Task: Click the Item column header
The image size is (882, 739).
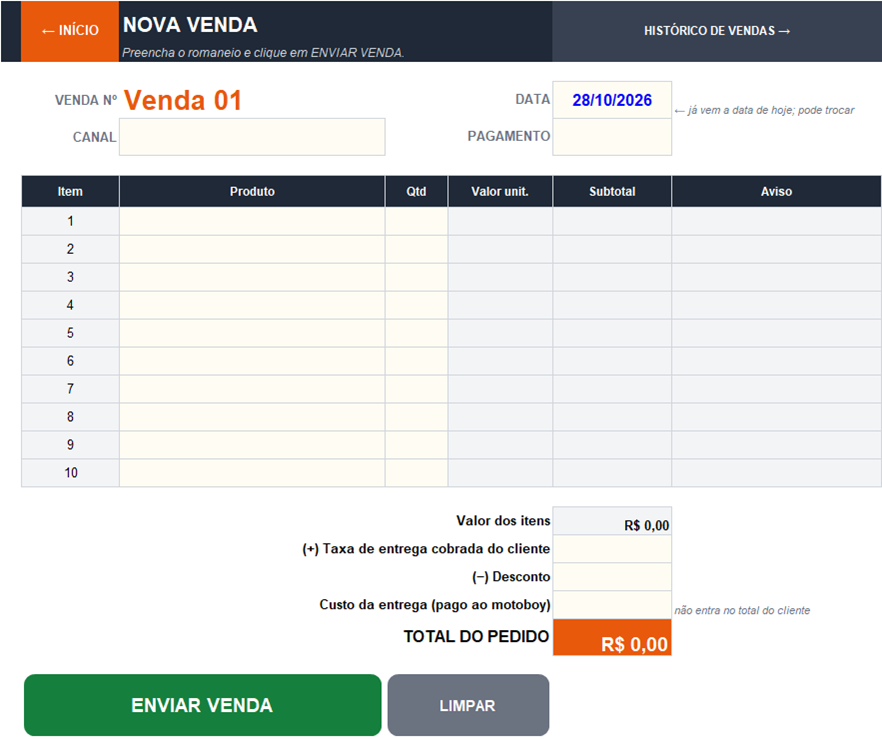Action: click(x=70, y=191)
